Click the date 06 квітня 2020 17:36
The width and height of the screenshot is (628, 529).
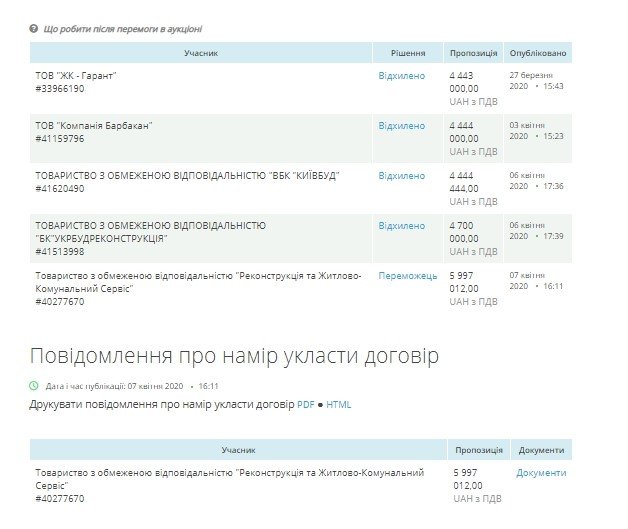[x=536, y=181]
